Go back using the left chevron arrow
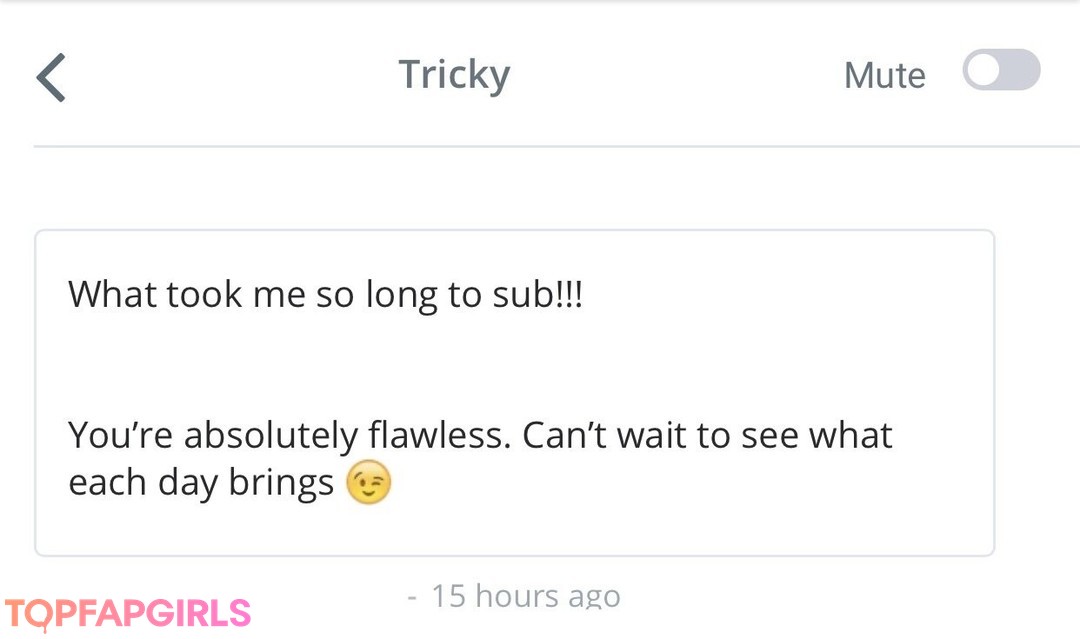The width and height of the screenshot is (1080, 639). point(51,77)
